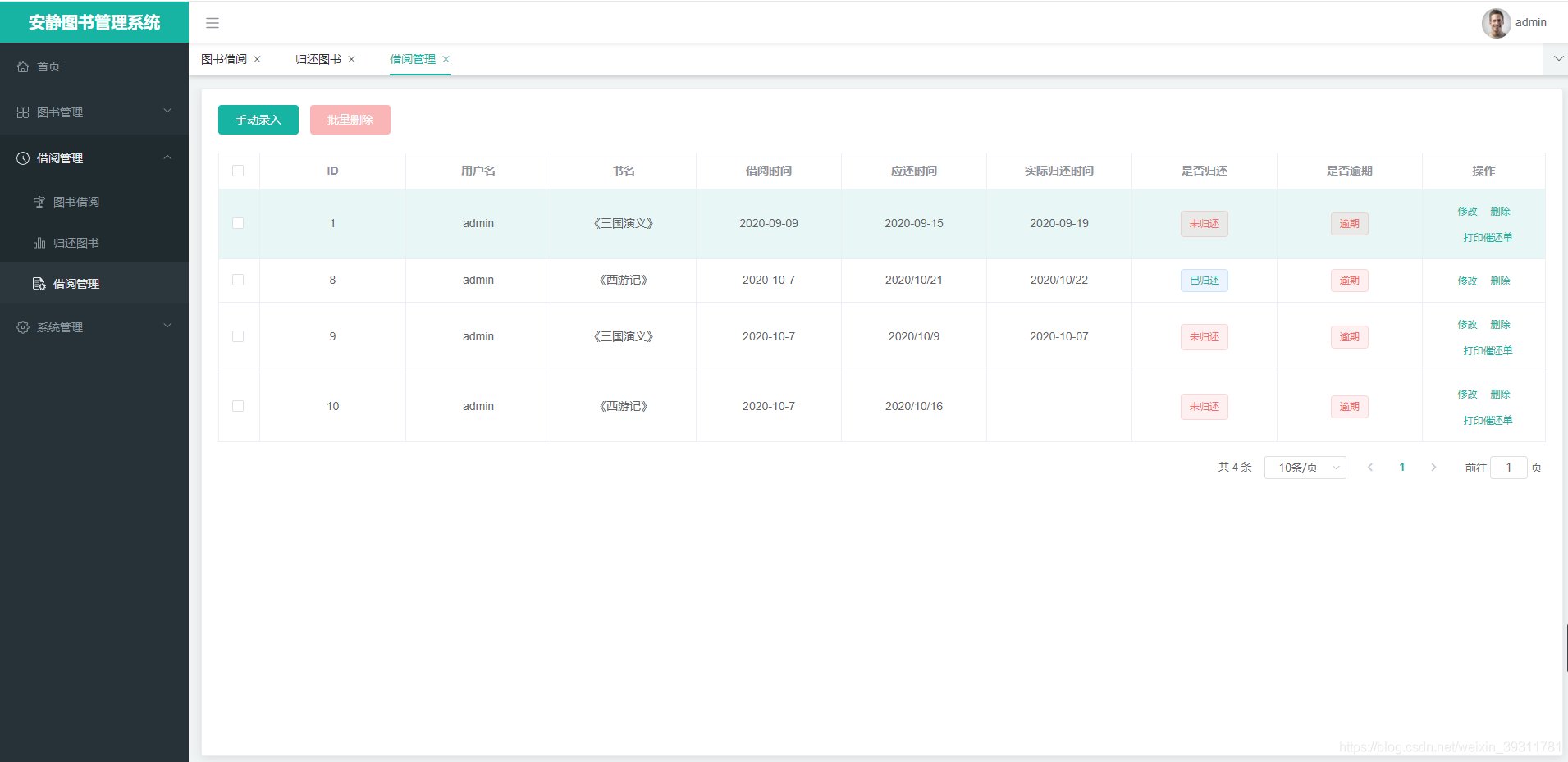Select the 借阅管理 tab
1568x762 pixels.
[x=413, y=59]
